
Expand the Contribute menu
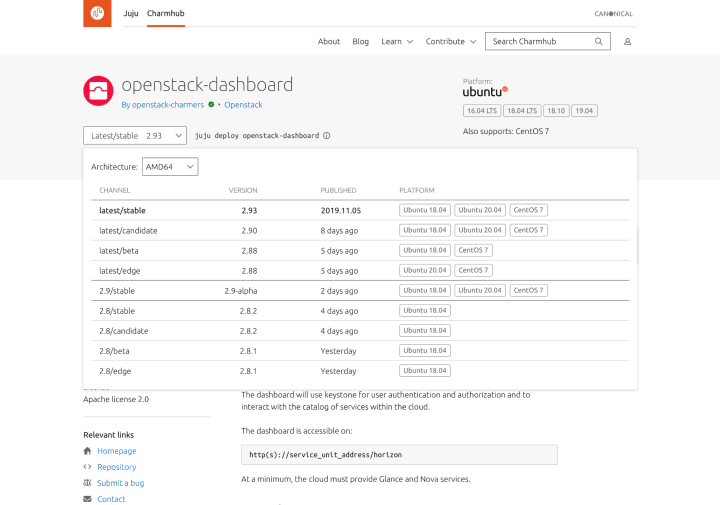pos(450,41)
